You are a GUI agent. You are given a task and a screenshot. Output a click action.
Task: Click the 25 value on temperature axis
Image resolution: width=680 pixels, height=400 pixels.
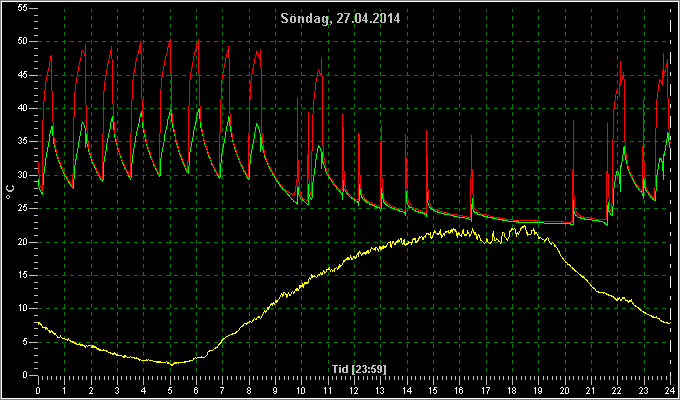click(x=23, y=209)
